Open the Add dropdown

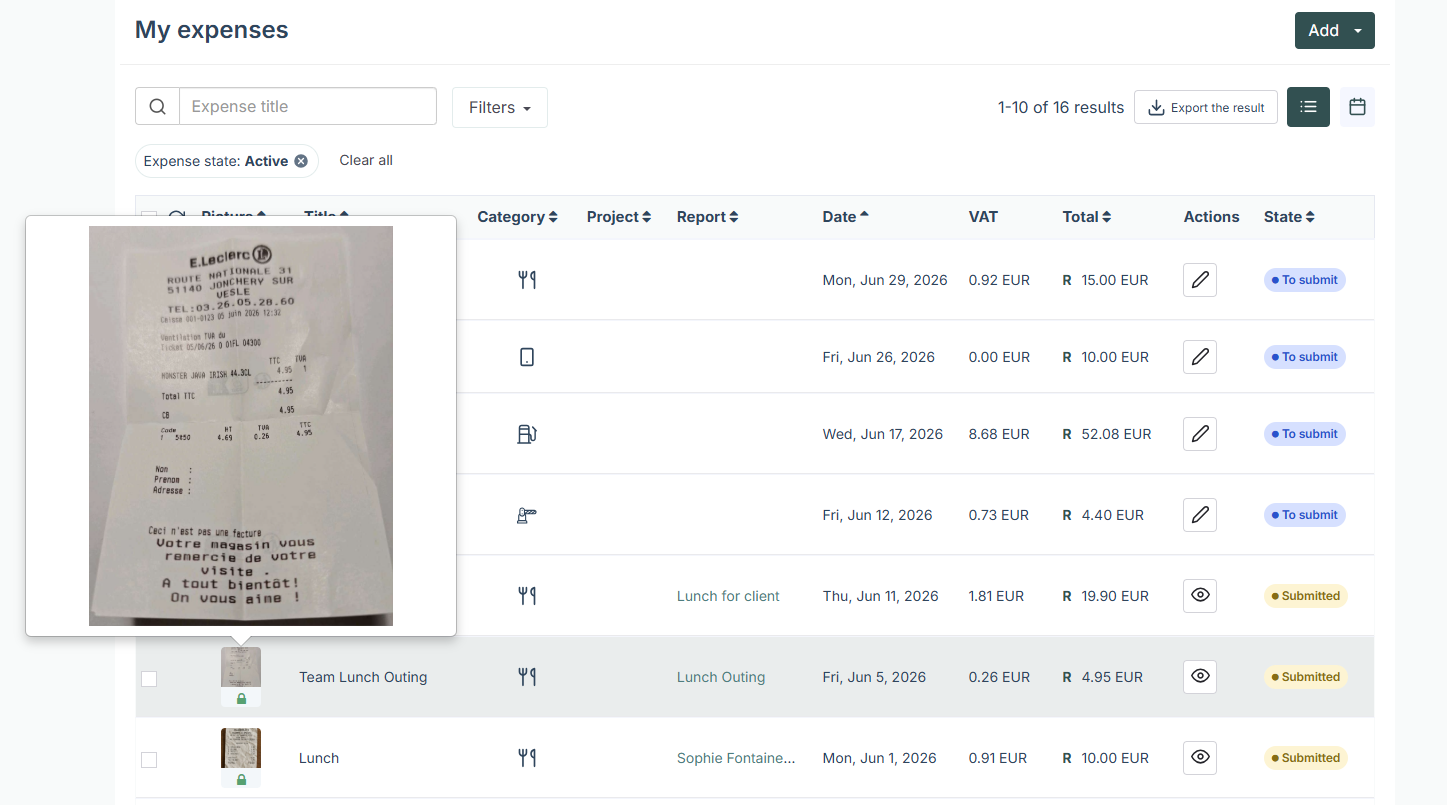(x=1334, y=30)
